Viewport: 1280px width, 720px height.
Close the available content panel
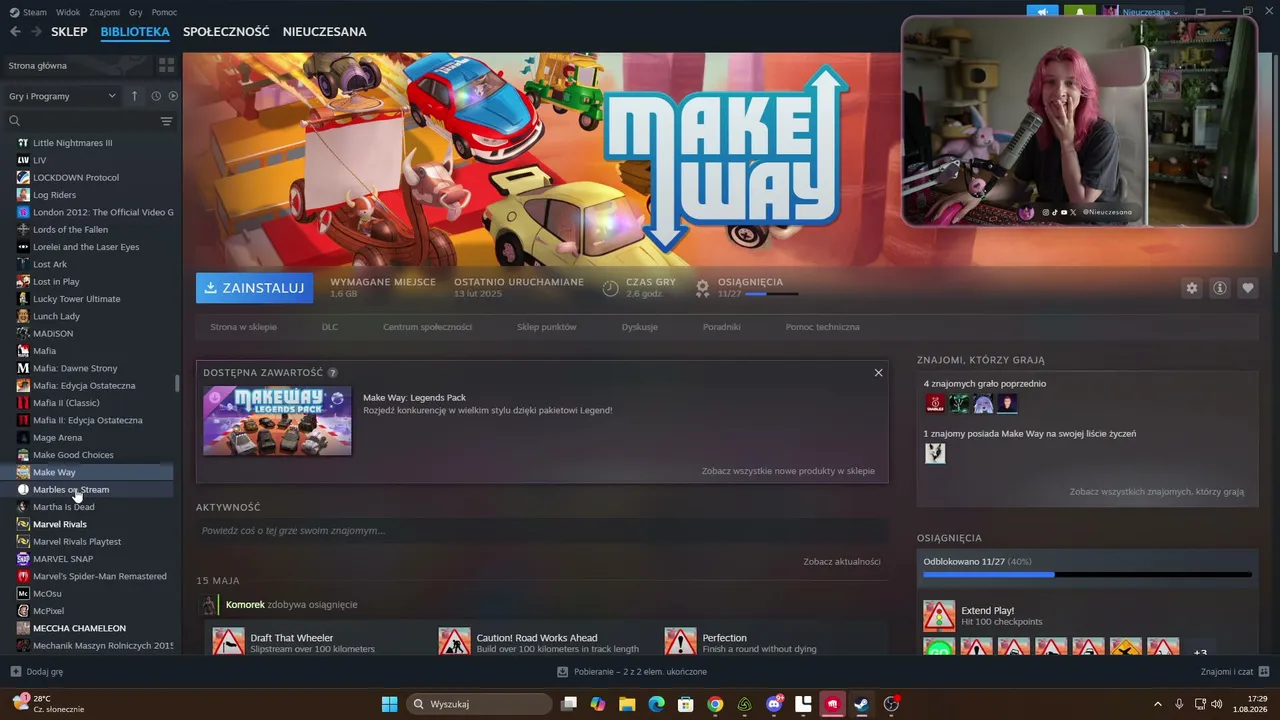pos(878,373)
